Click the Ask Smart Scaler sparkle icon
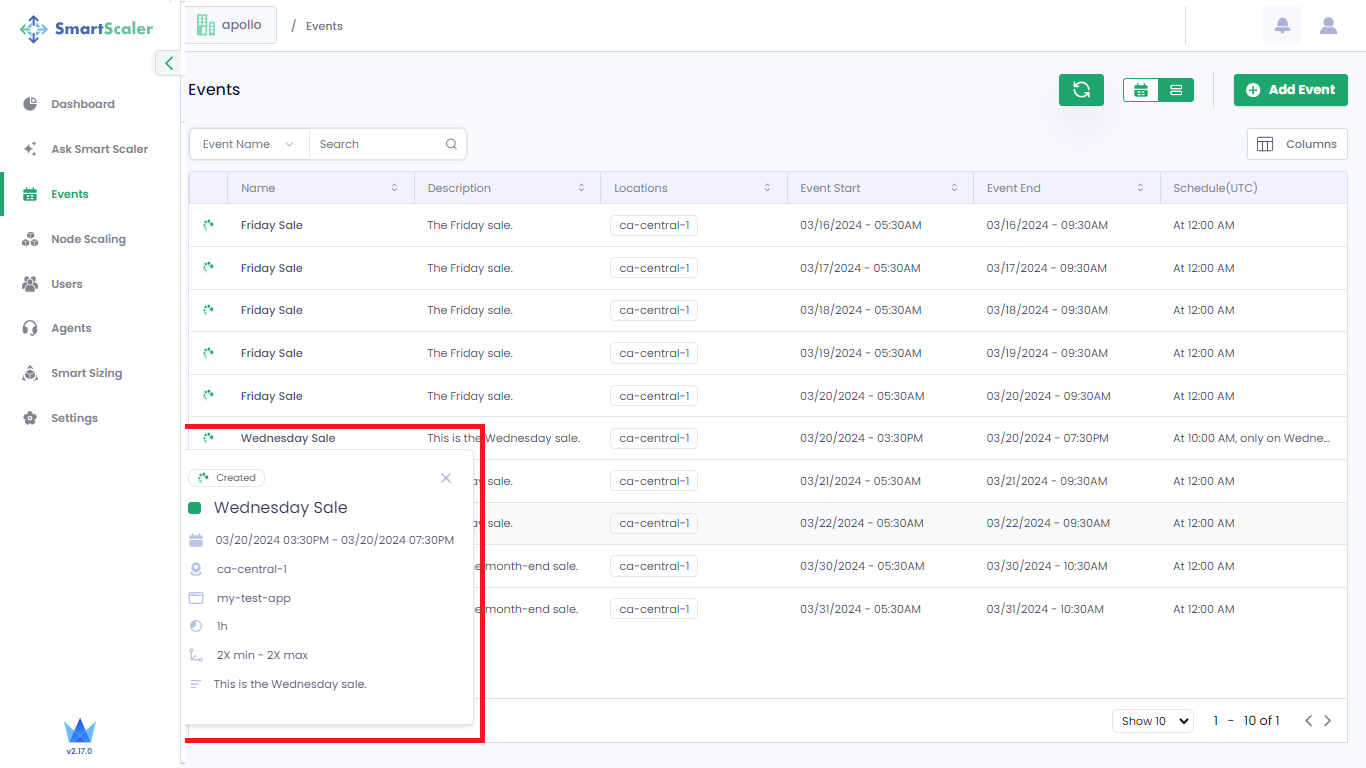Screen dimensions: 1366x768 click(x=30, y=149)
